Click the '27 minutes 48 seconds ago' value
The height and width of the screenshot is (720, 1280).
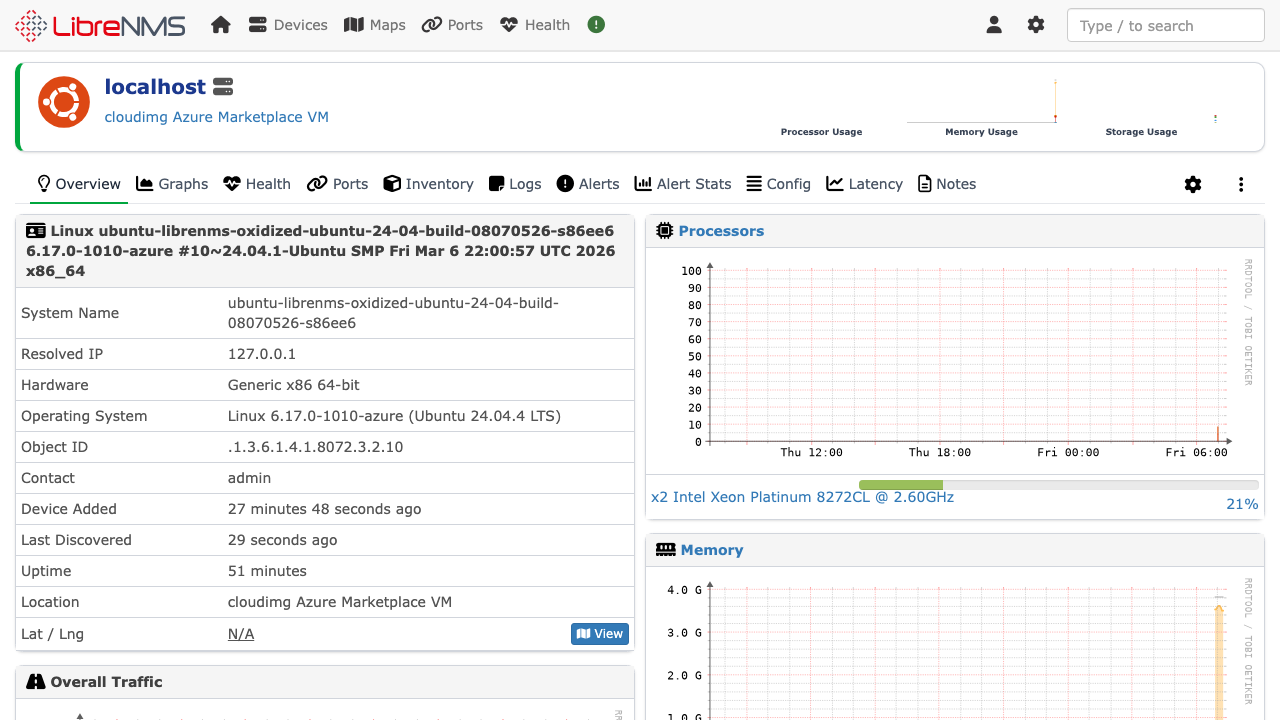(x=325, y=509)
